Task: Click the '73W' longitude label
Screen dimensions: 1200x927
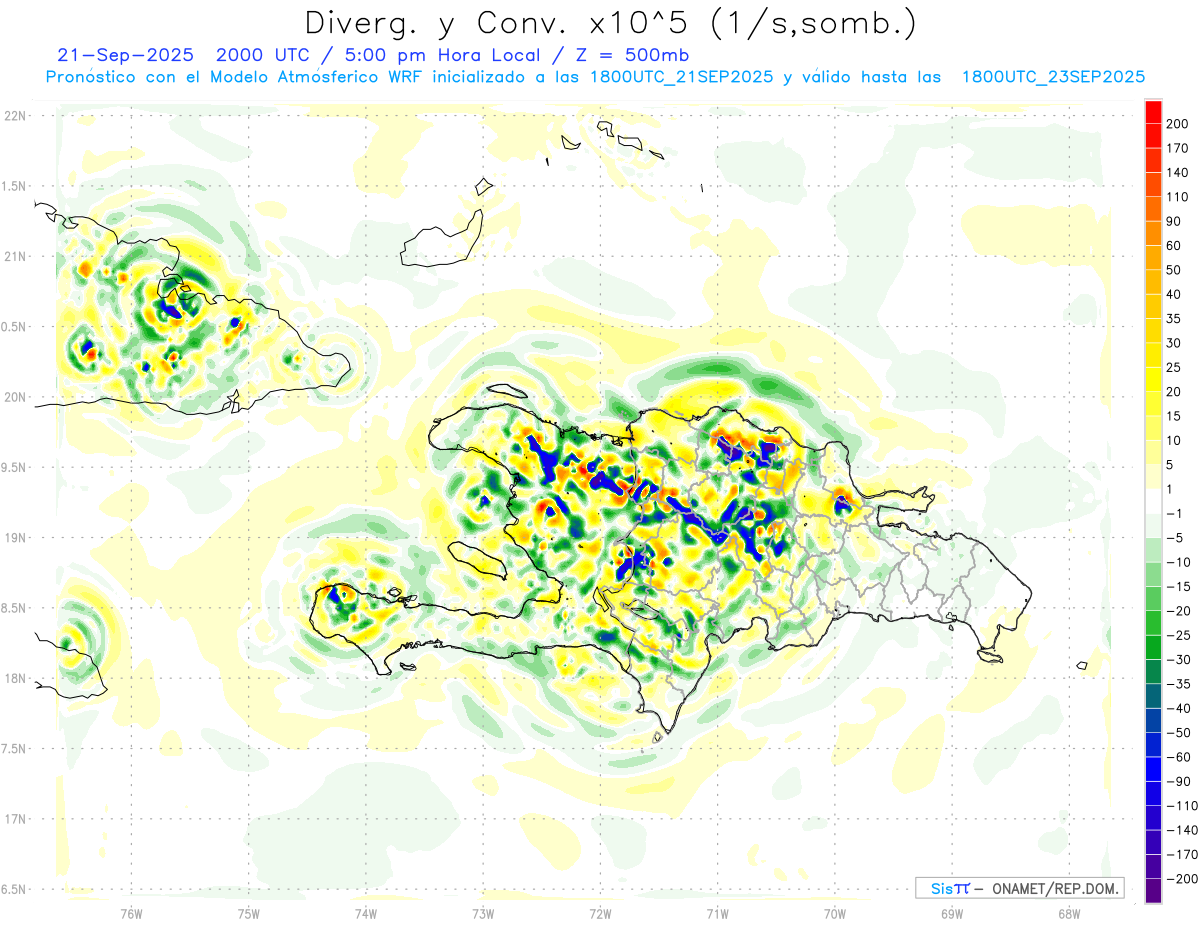Action: pyautogui.click(x=483, y=913)
